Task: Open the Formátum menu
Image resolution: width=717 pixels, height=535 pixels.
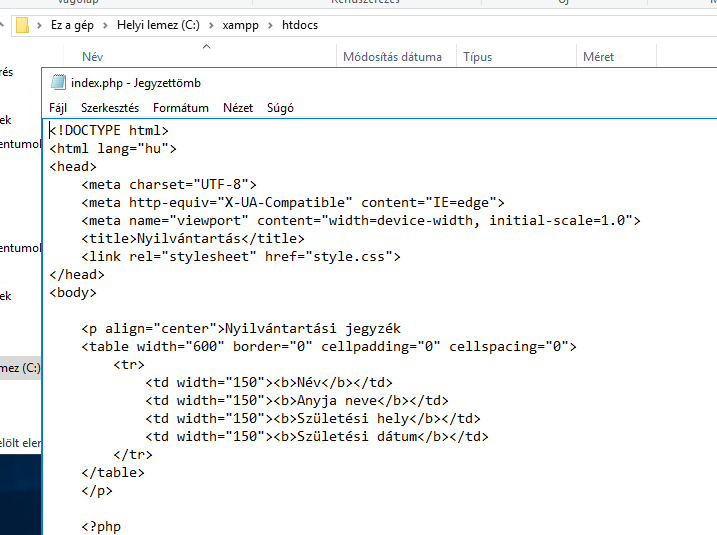Action: [181, 108]
